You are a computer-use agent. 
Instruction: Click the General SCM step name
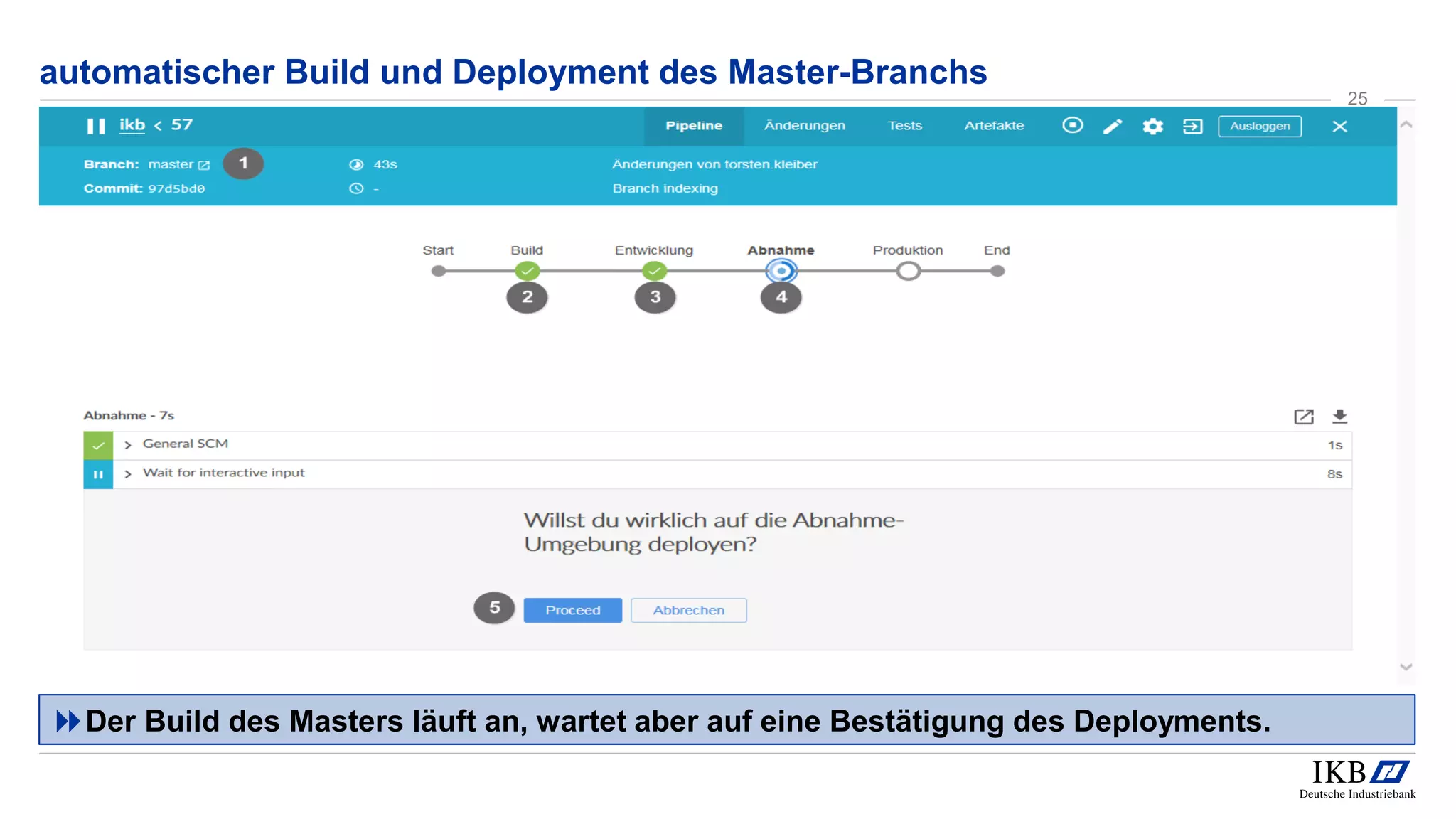(186, 444)
